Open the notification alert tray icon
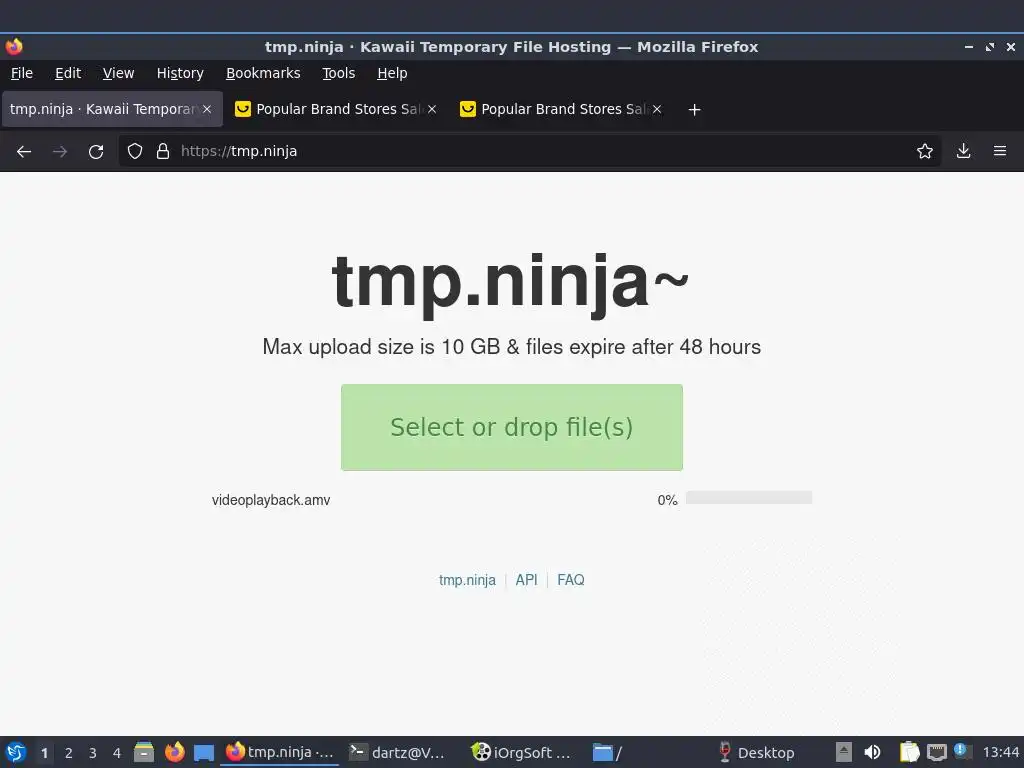The image size is (1024, 768). click(x=961, y=751)
